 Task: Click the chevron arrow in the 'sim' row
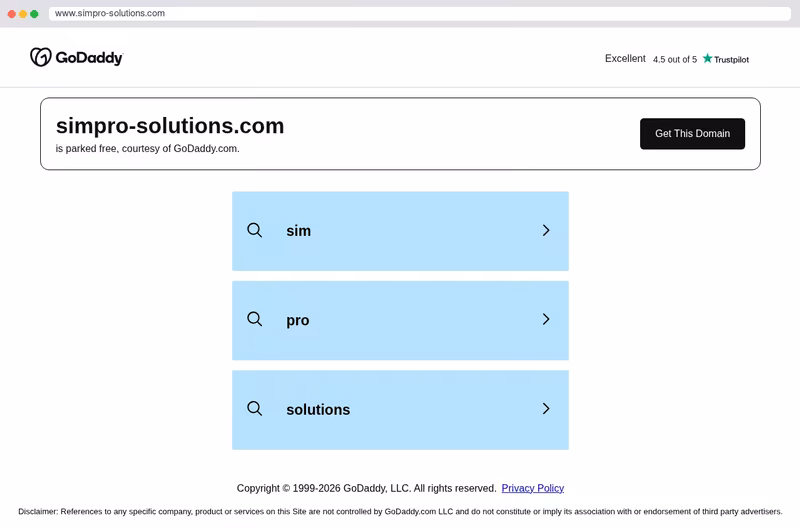pyautogui.click(x=546, y=230)
